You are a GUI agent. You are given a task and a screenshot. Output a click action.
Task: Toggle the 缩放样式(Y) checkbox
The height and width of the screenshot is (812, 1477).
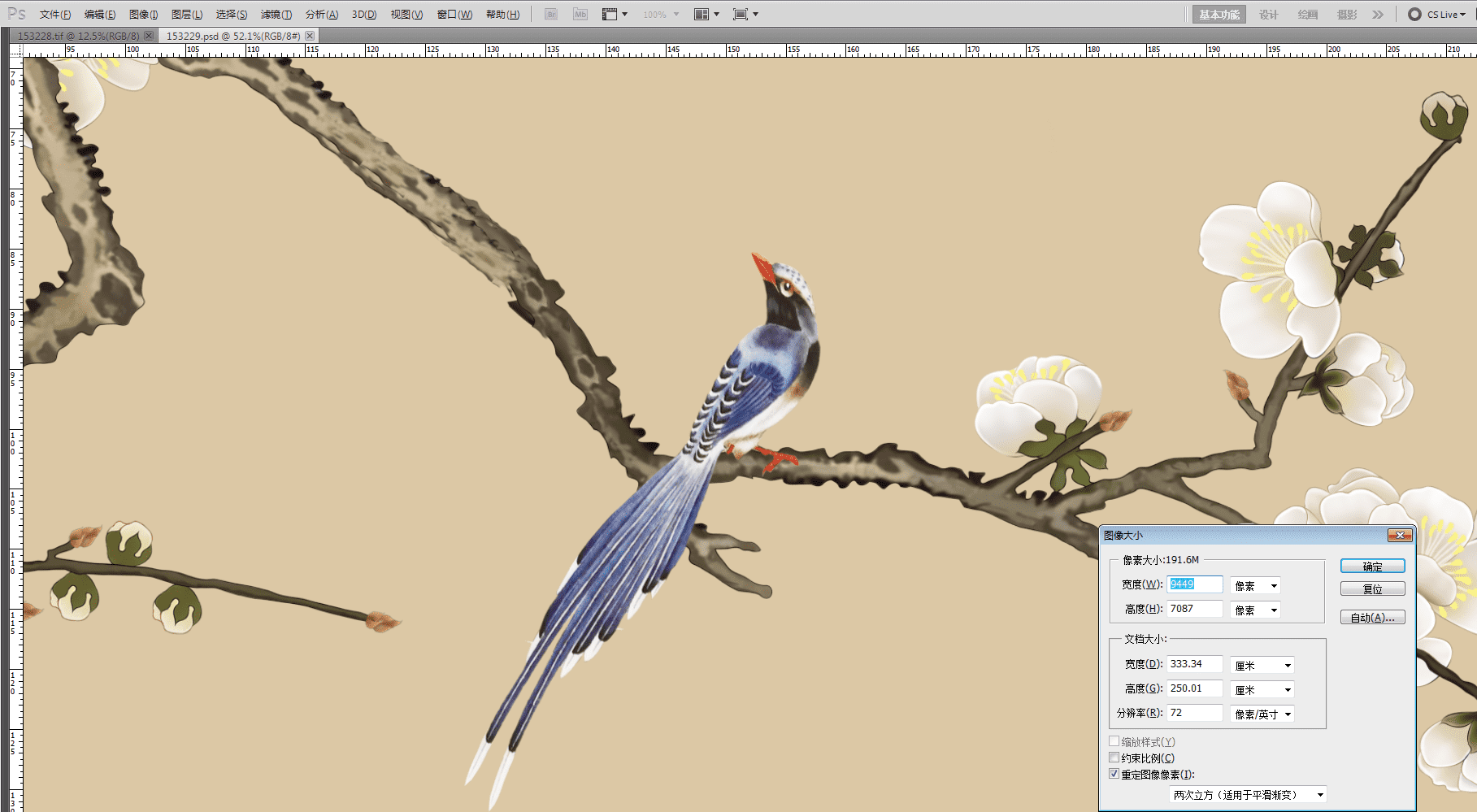point(1114,741)
